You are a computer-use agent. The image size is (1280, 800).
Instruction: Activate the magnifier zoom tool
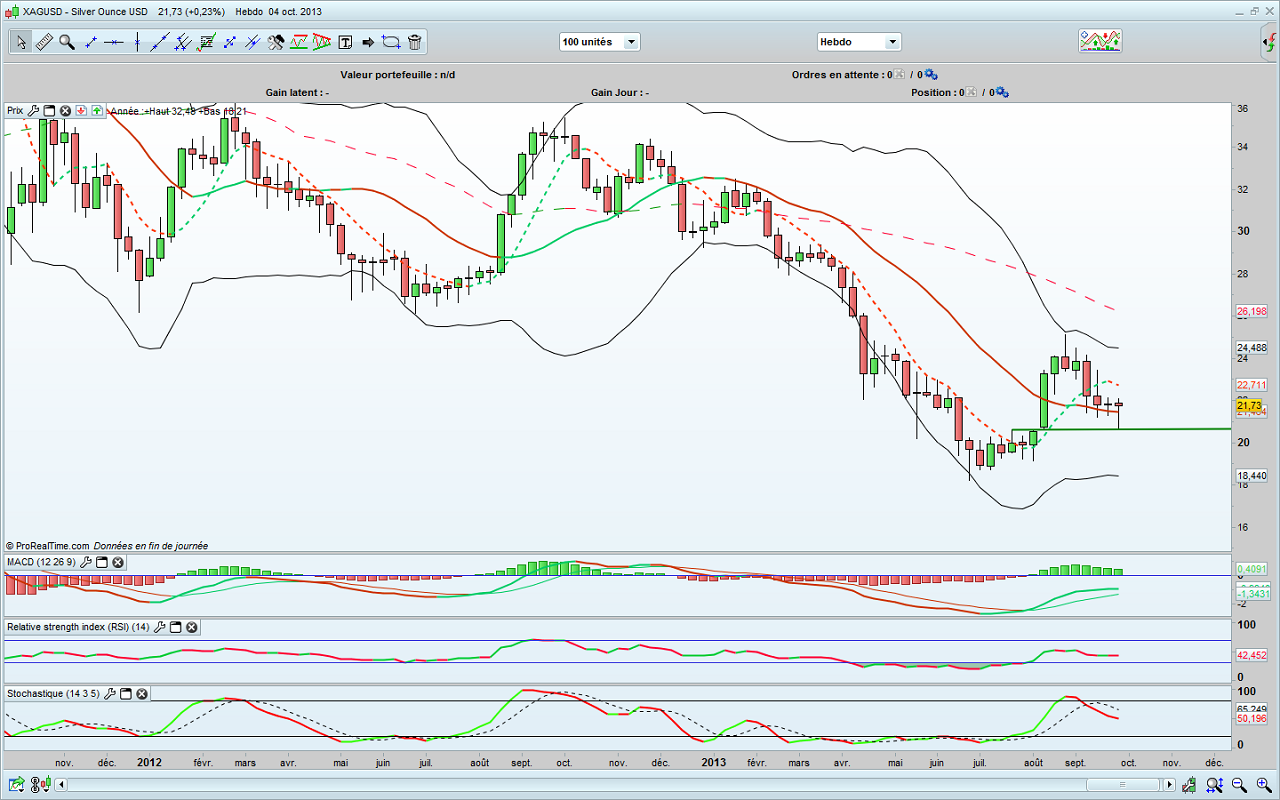click(x=67, y=42)
